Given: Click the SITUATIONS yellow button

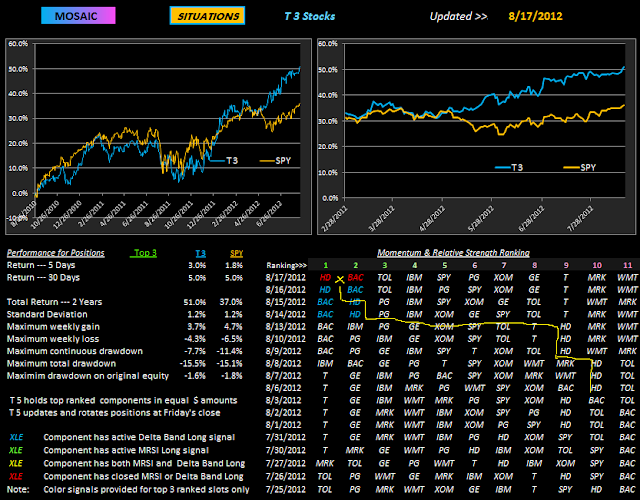Looking at the screenshot, I should click(207, 16).
